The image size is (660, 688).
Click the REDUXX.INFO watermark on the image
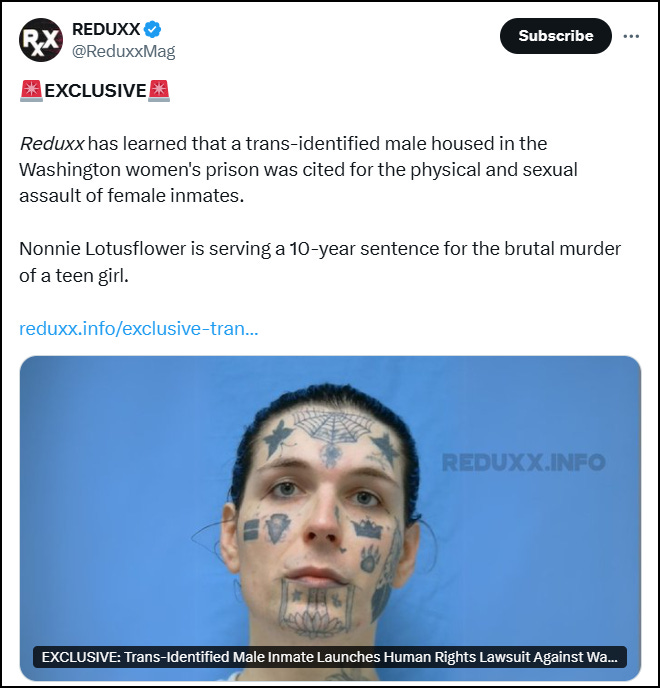point(524,462)
